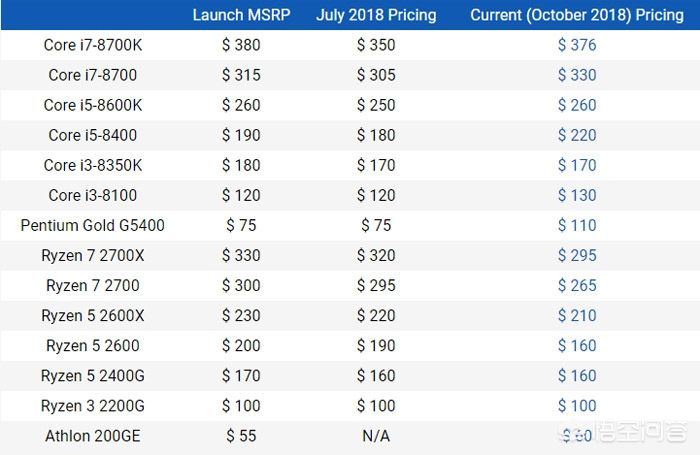The width and height of the screenshot is (700, 455).
Task: Click the Current (October 2018) Pricing header
Action: coord(577,15)
